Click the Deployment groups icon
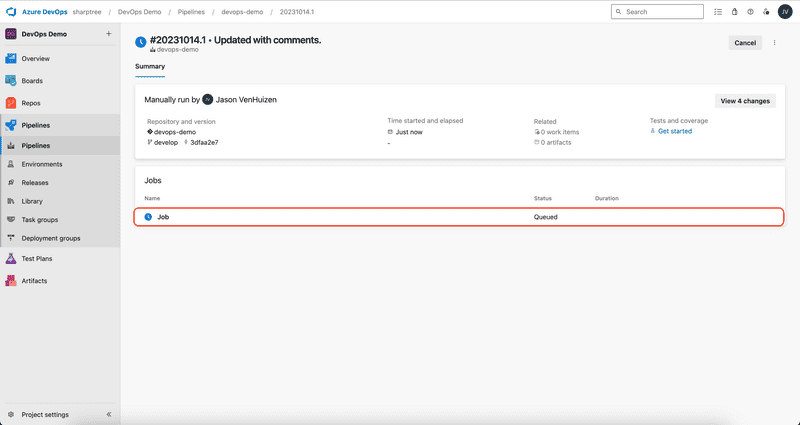 tap(11, 238)
